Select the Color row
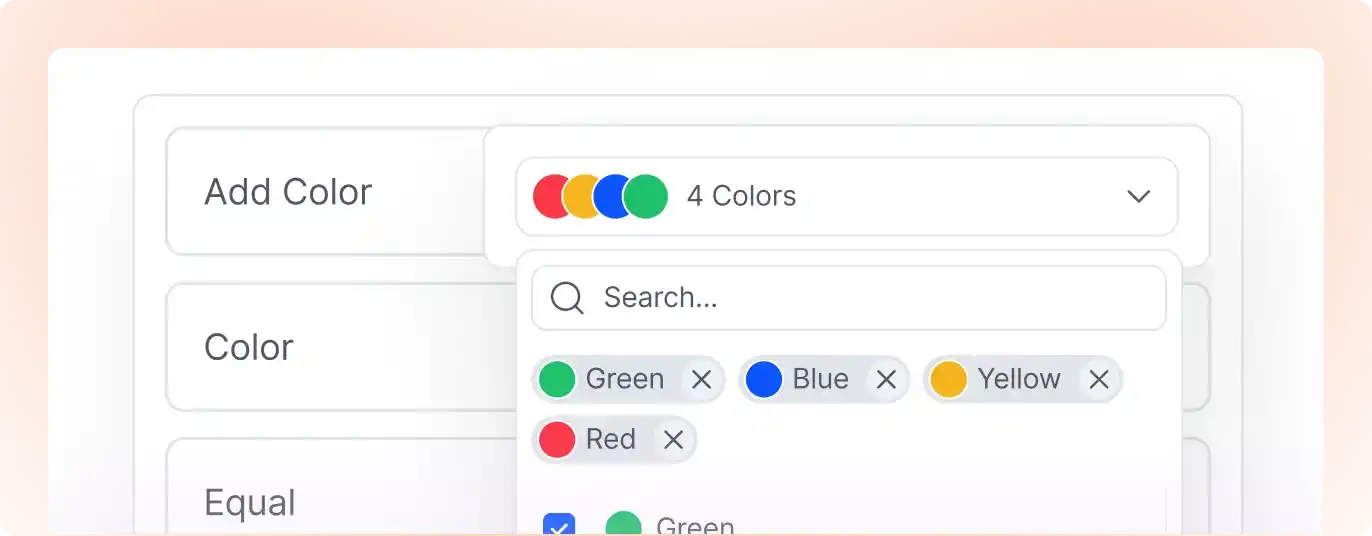This screenshot has width=1372, height=536. click(249, 347)
